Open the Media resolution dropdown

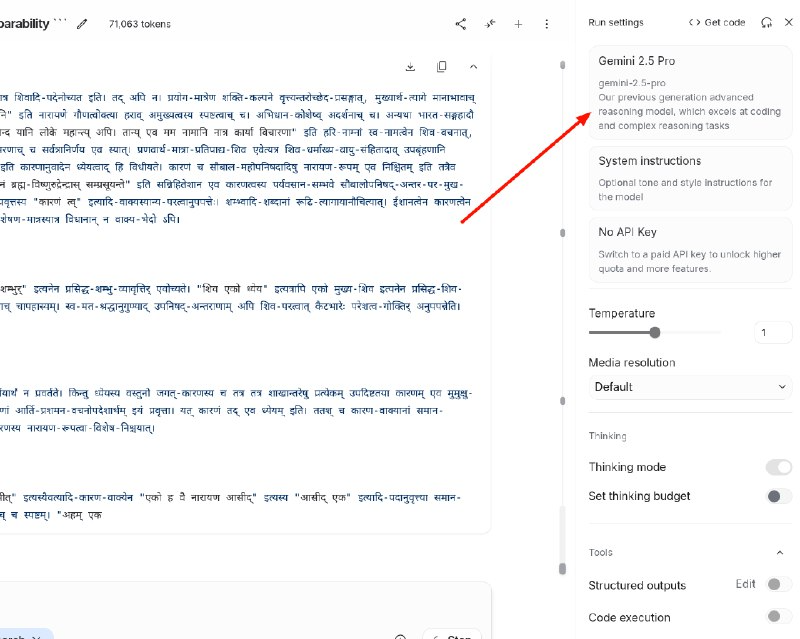(x=690, y=387)
